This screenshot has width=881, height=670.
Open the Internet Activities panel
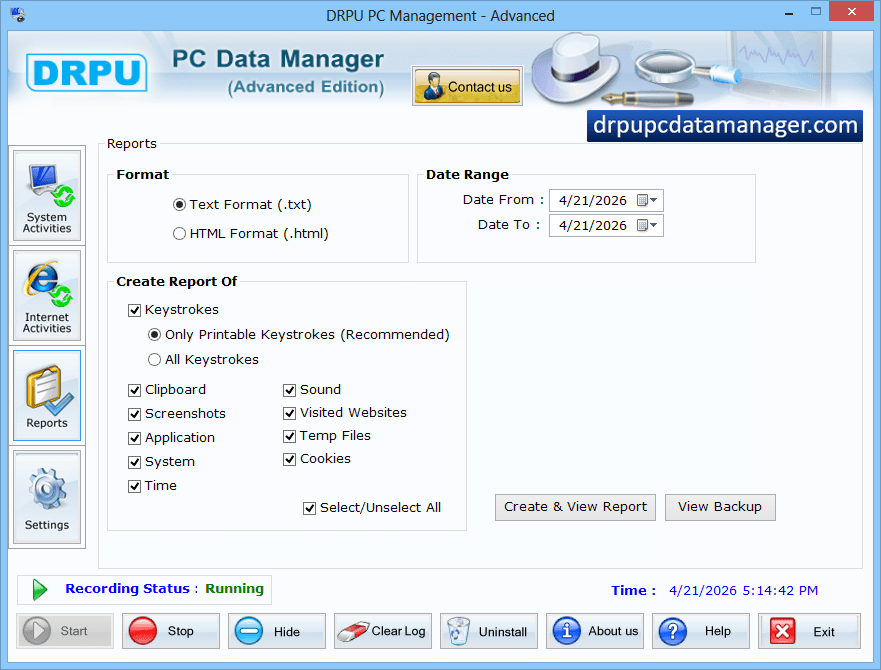tap(47, 296)
